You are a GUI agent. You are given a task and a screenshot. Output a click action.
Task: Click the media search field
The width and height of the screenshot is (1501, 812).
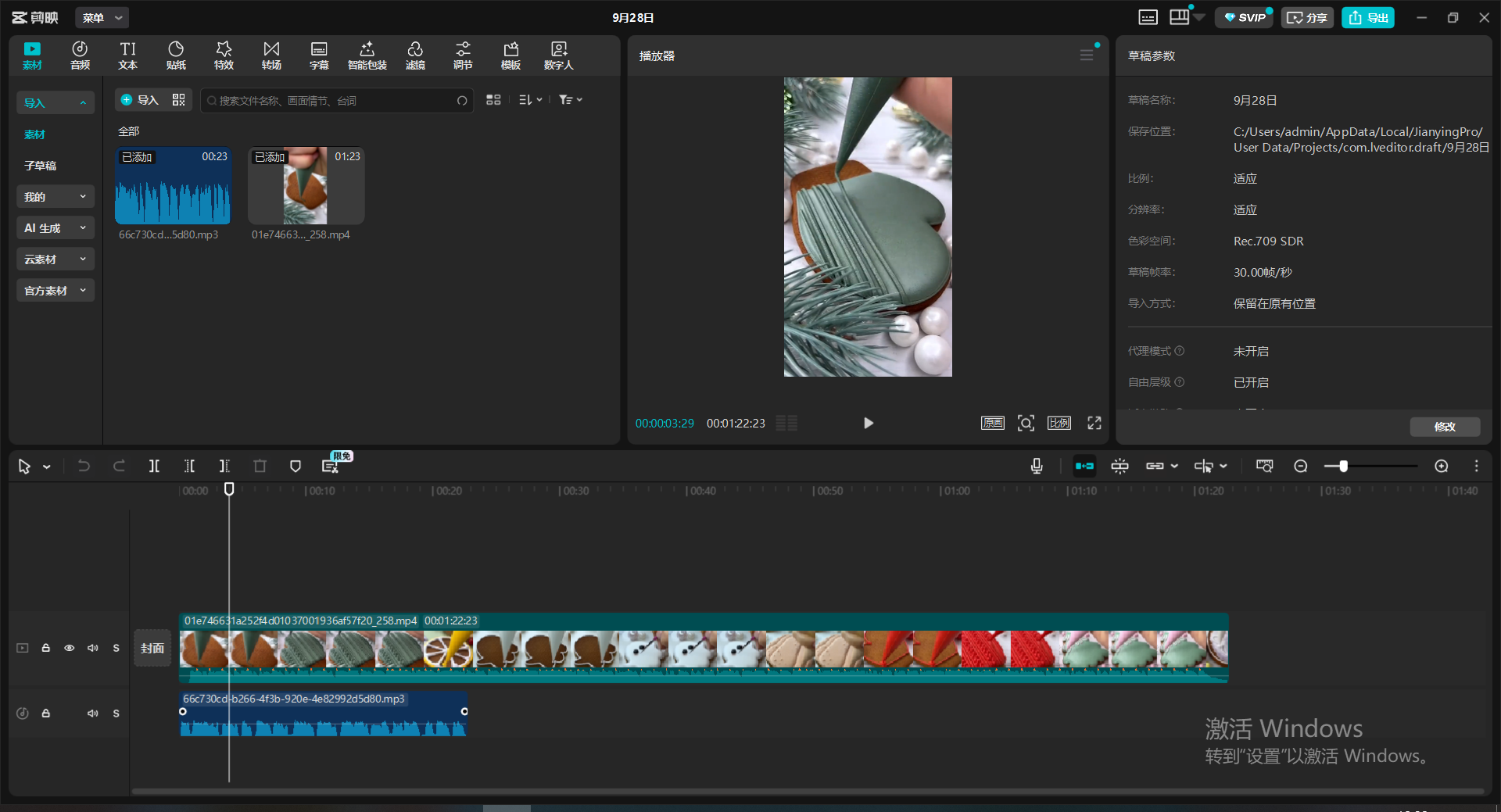tap(336, 100)
